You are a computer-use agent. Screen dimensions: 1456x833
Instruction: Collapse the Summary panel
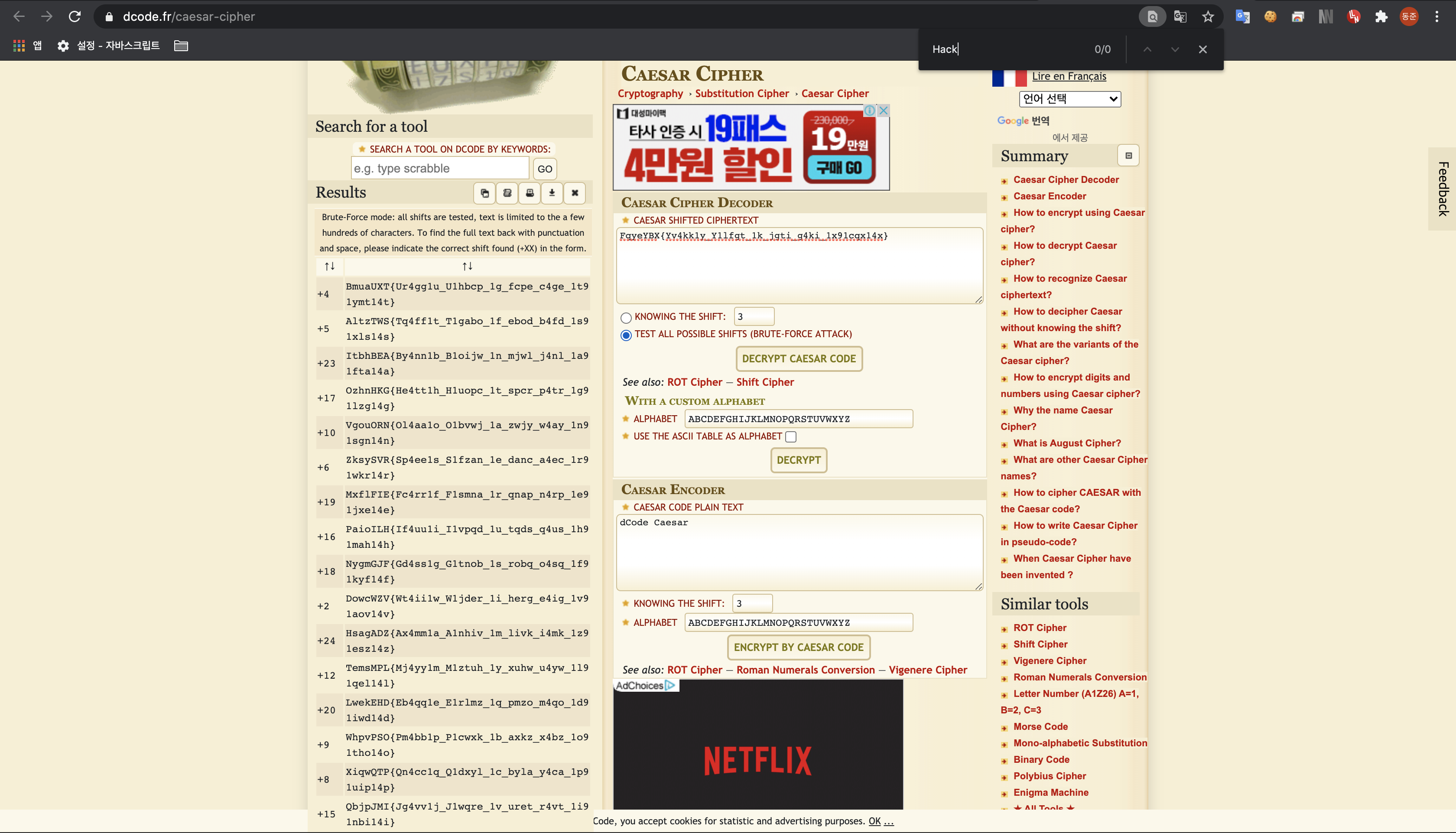[x=1128, y=156]
